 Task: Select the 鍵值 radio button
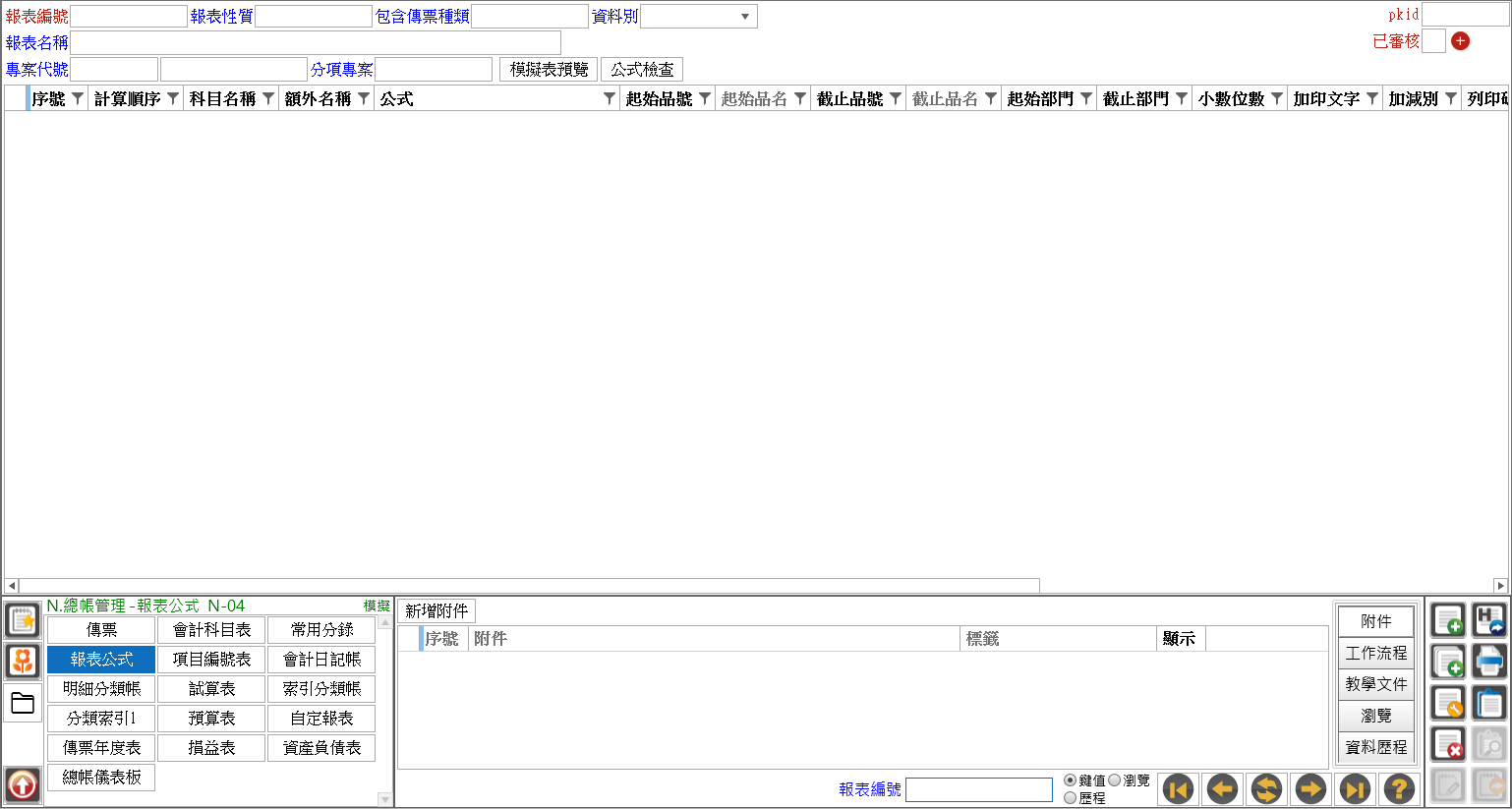pyautogui.click(x=1070, y=780)
